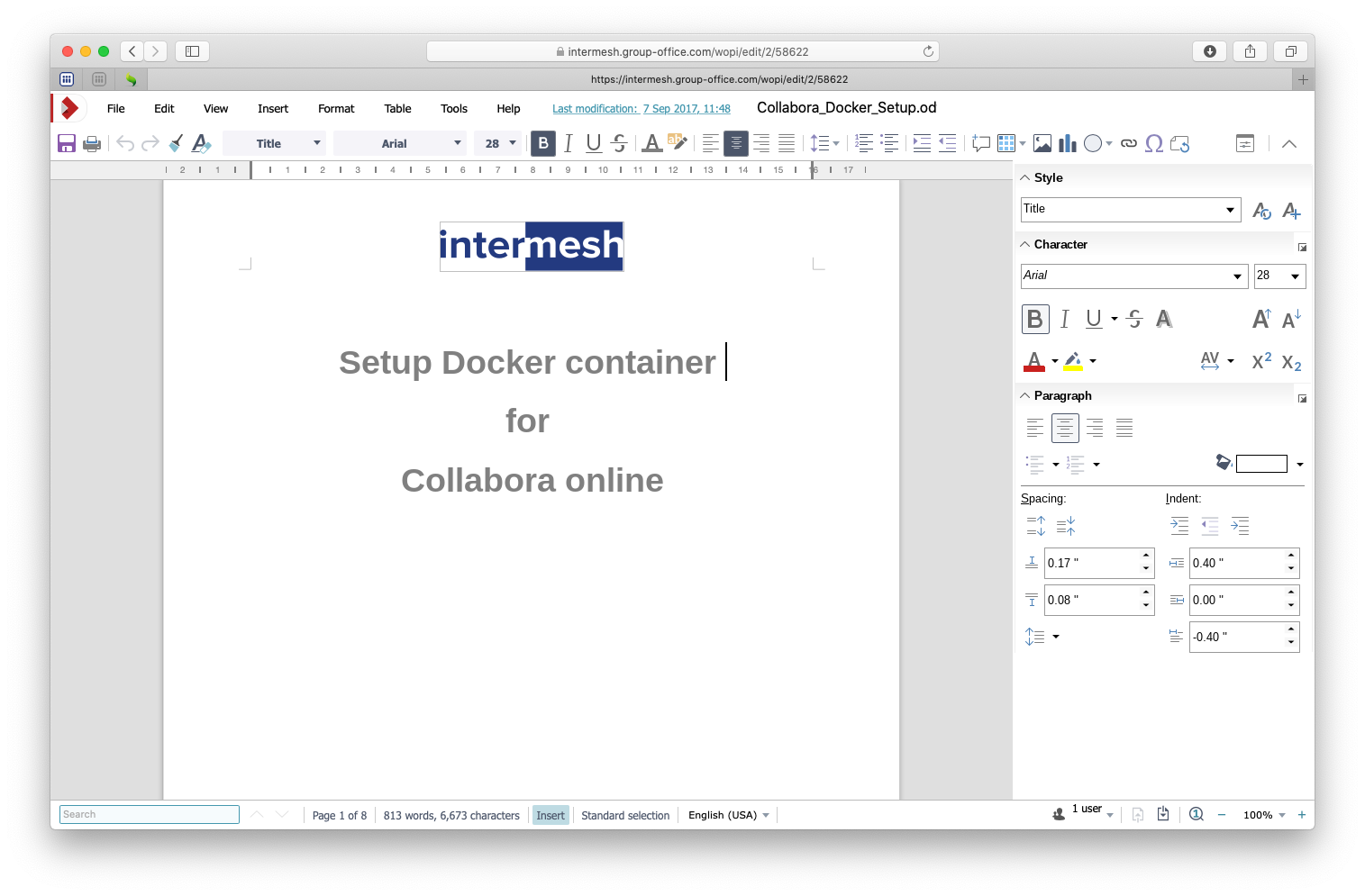Viewport: 1365px width, 896px height.
Task: Open the Table menu
Action: tap(397, 109)
